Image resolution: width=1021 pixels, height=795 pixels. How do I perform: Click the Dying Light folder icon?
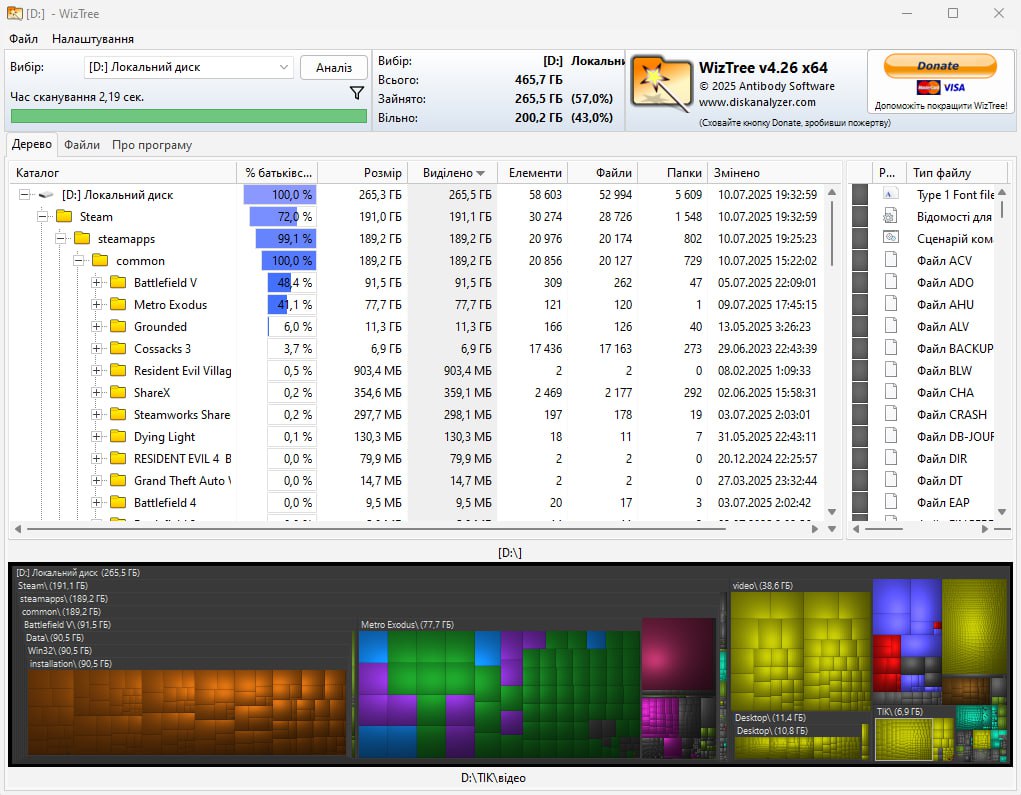118,436
